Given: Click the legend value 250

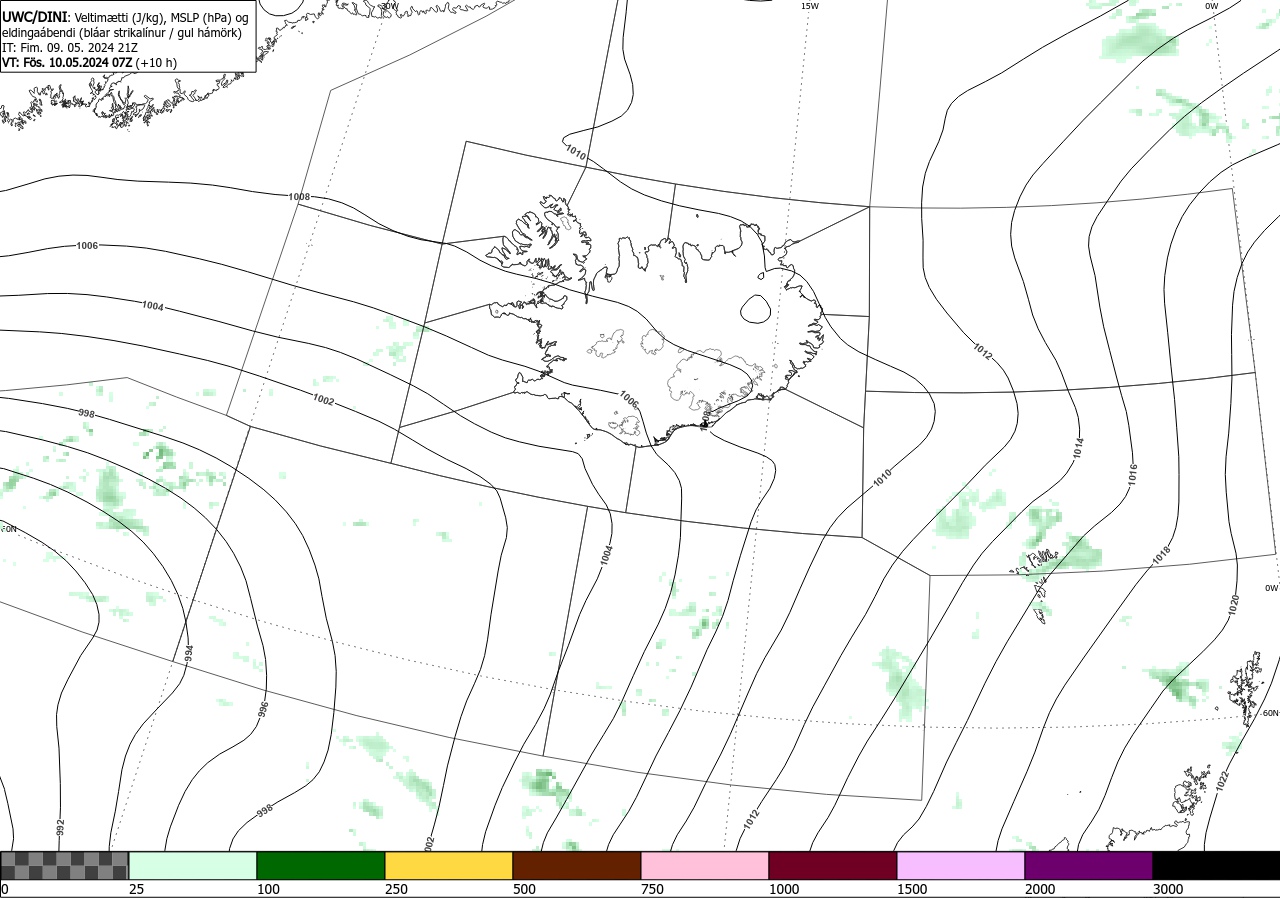Looking at the screenshot, I should click(396, 889).
